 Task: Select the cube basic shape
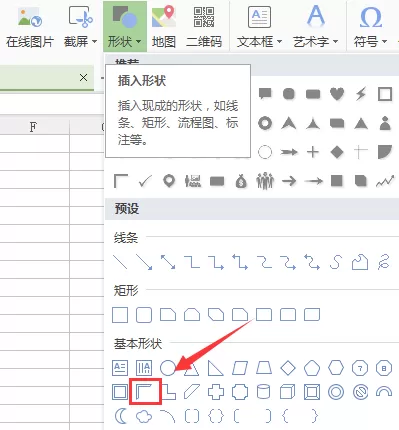[287, 392]
